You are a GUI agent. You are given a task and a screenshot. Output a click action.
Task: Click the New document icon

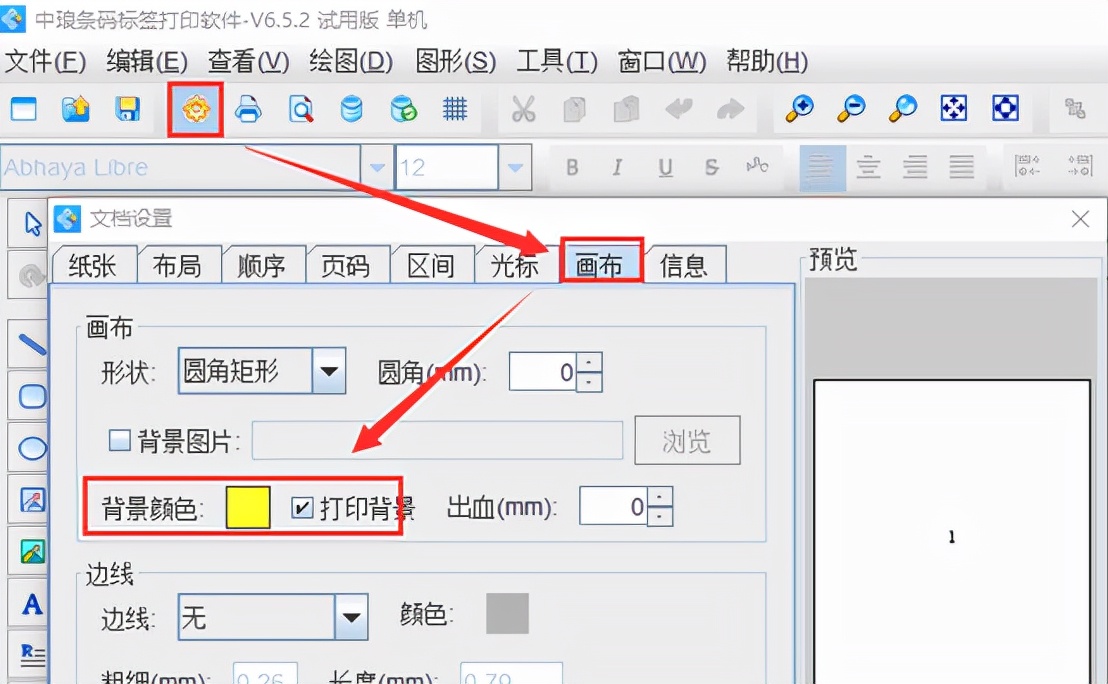[23, 109]
